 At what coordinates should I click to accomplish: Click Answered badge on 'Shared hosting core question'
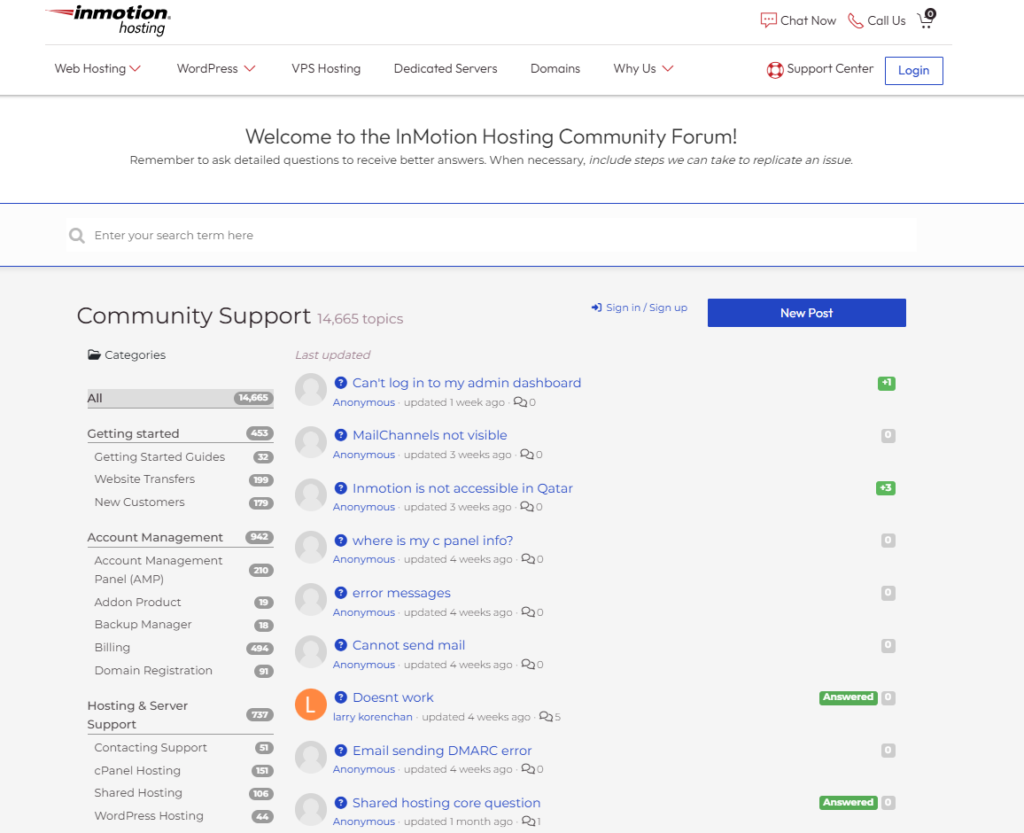tap(848, 802)
